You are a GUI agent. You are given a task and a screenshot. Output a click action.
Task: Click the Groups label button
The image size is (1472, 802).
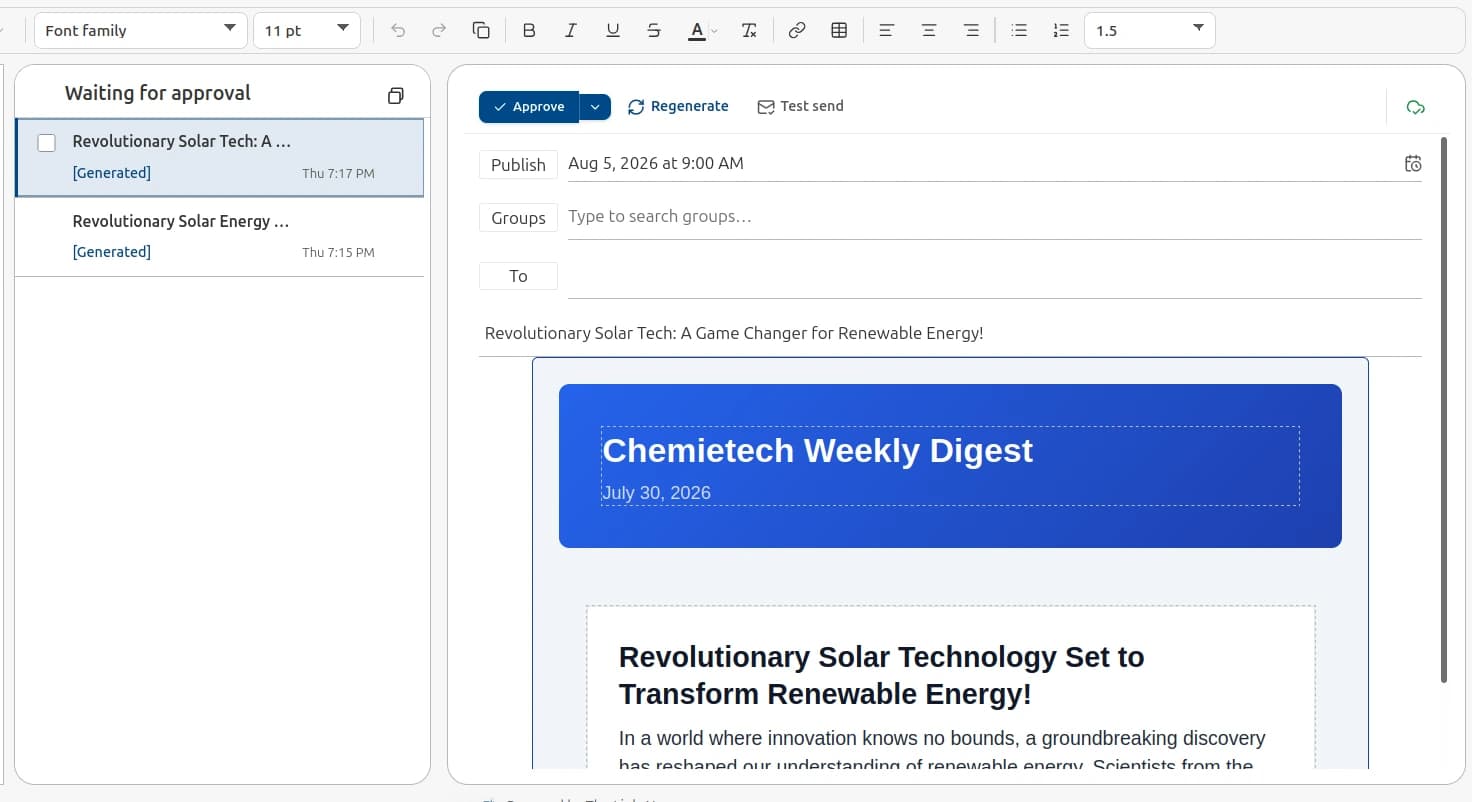(518, 218)
